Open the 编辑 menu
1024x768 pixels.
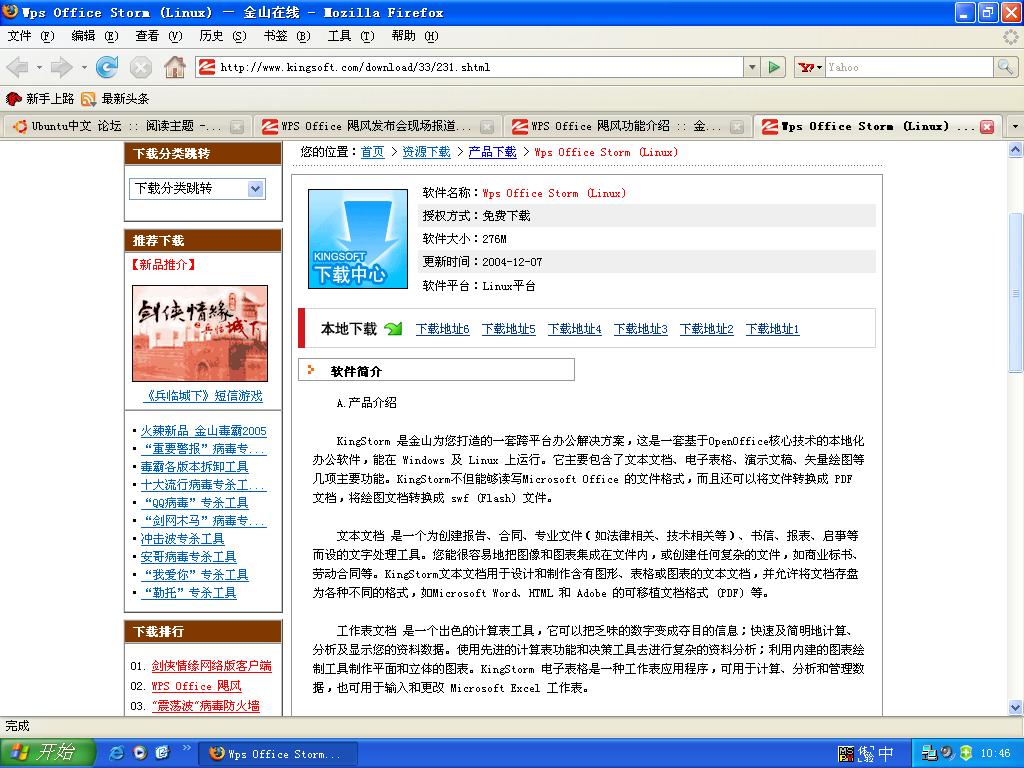point(94,36)
